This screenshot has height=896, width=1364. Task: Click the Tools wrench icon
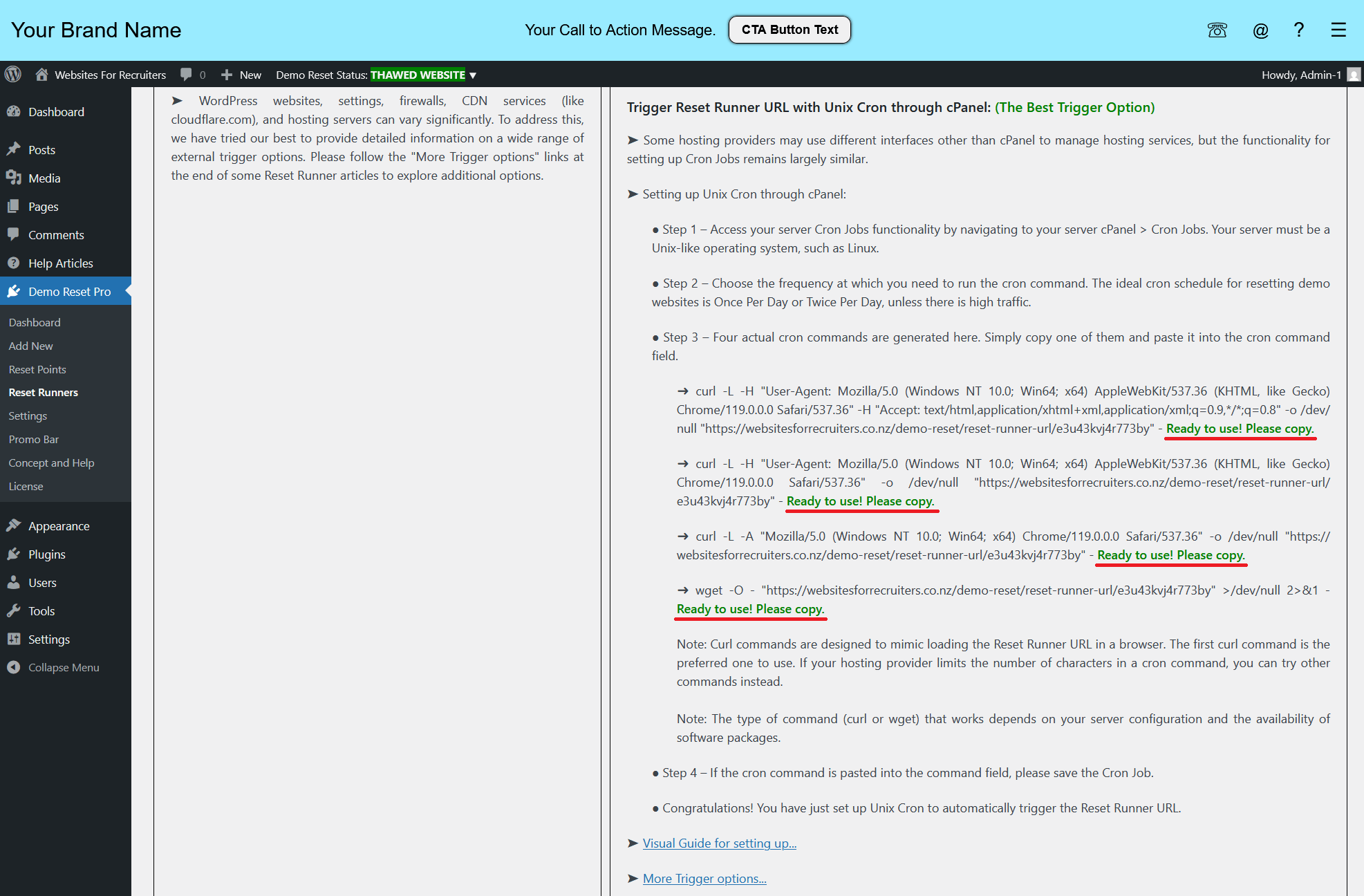tap(13, 610)
